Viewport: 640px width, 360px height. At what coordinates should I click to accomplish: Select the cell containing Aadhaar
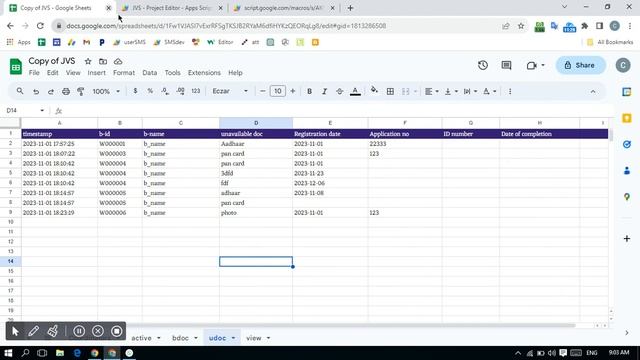point(256,144)
